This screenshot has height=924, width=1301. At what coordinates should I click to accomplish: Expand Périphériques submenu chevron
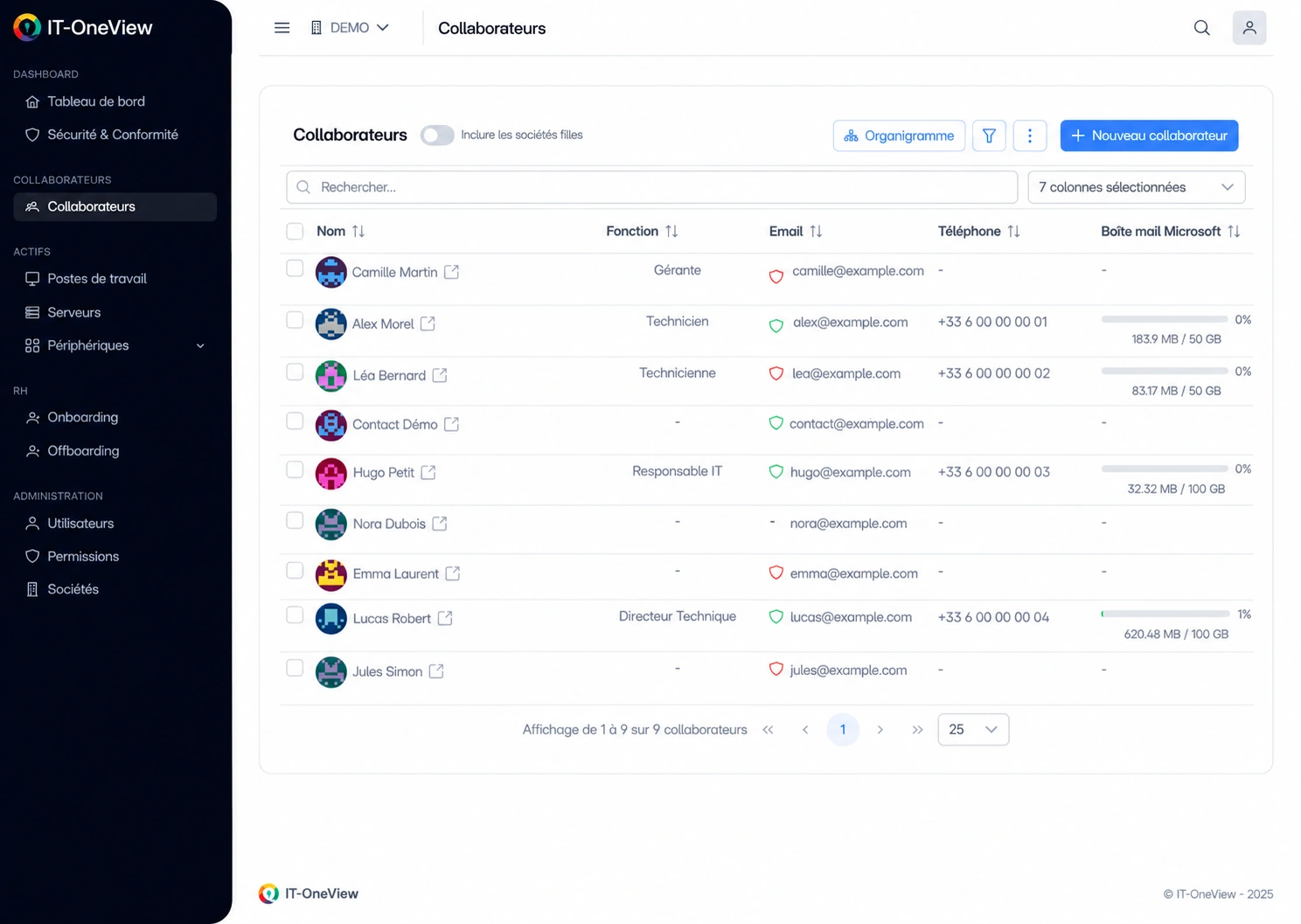point(200,345)
